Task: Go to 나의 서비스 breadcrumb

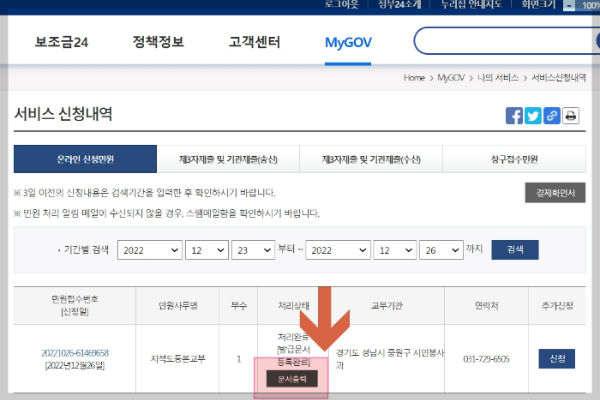Action: click(x=498, y=78)
